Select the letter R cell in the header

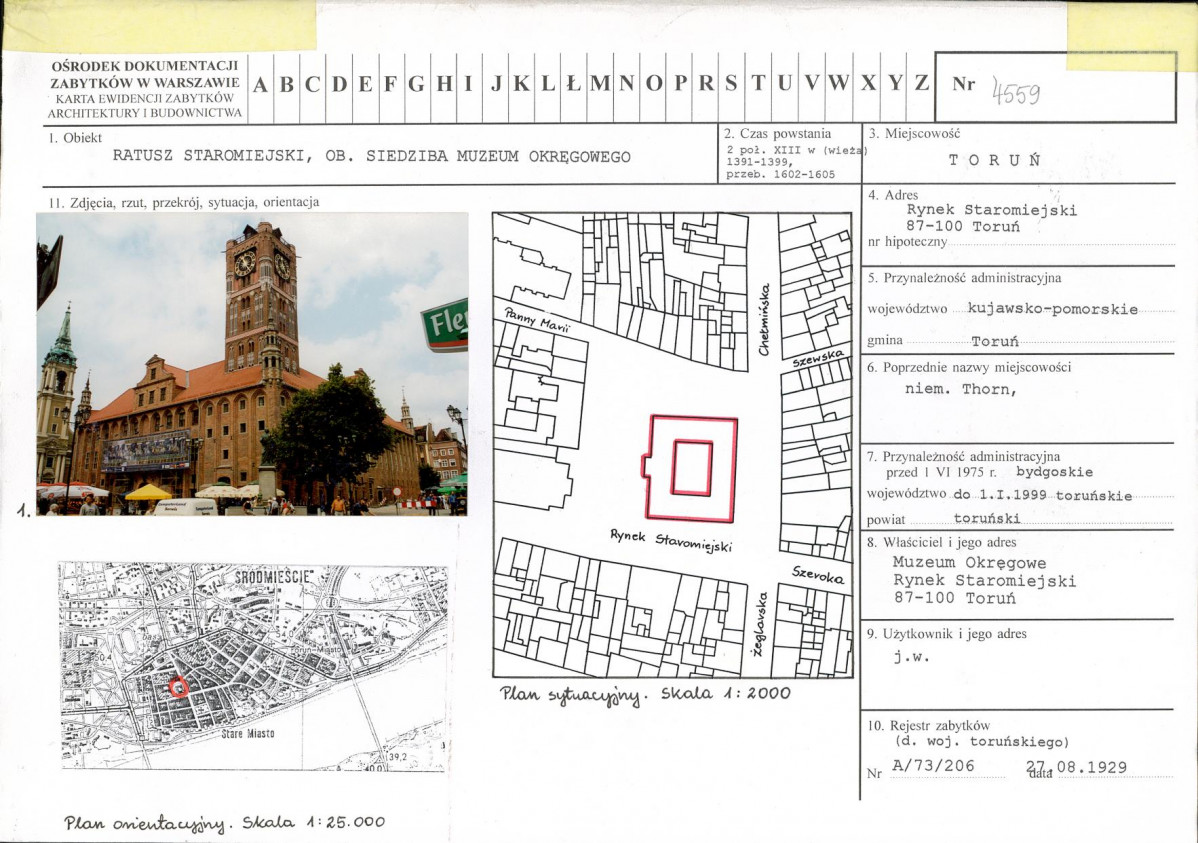pyautogui.click(x=706, y=85)
